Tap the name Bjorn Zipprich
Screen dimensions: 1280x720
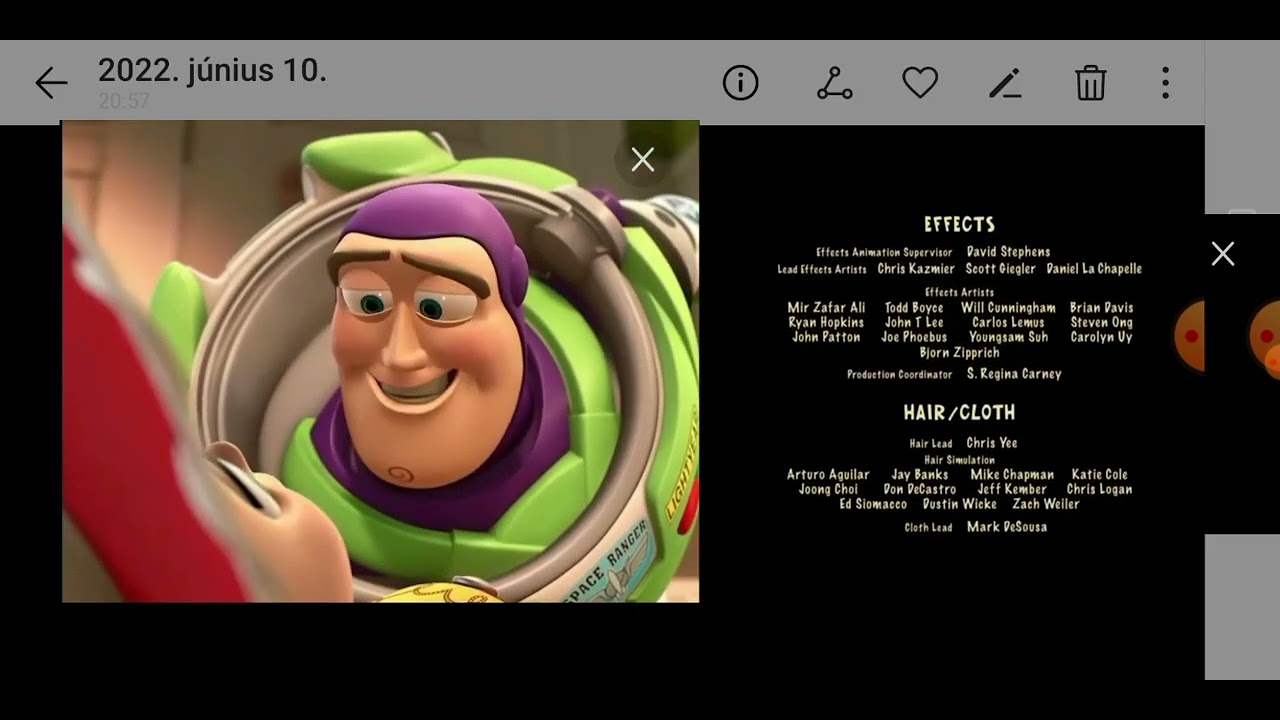[959, 353]
